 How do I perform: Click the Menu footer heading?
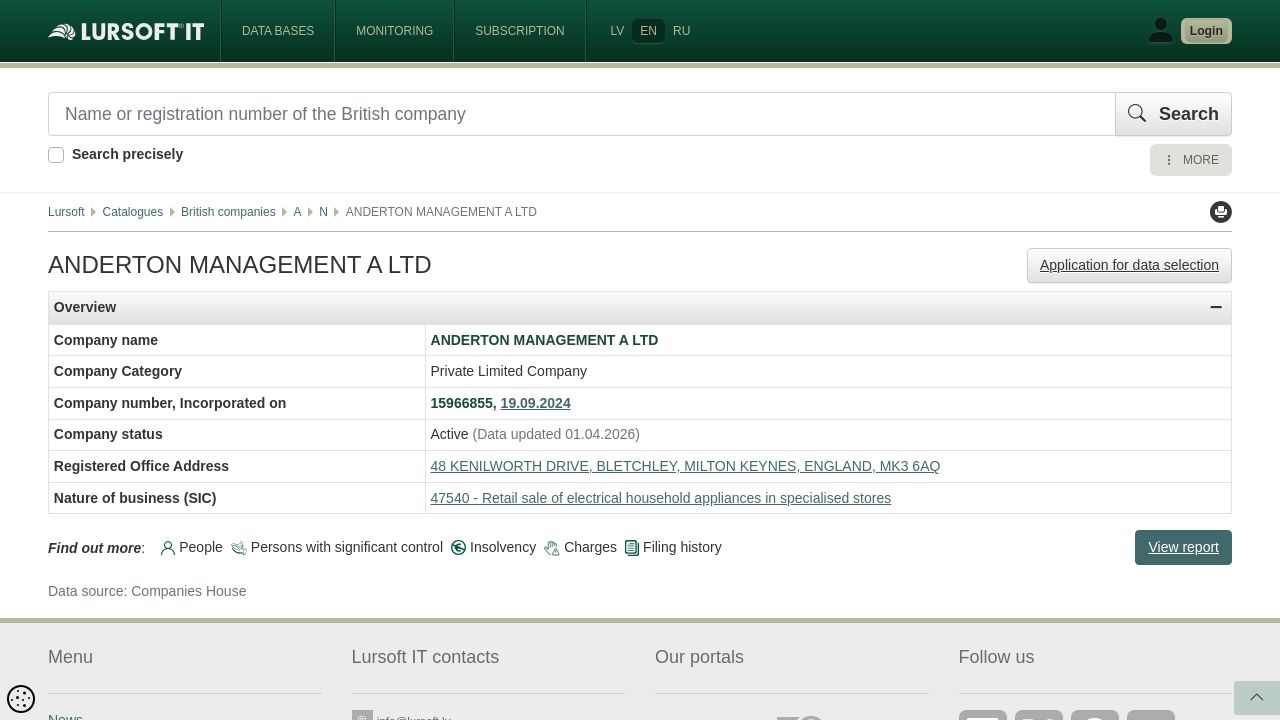pos(70,657)
